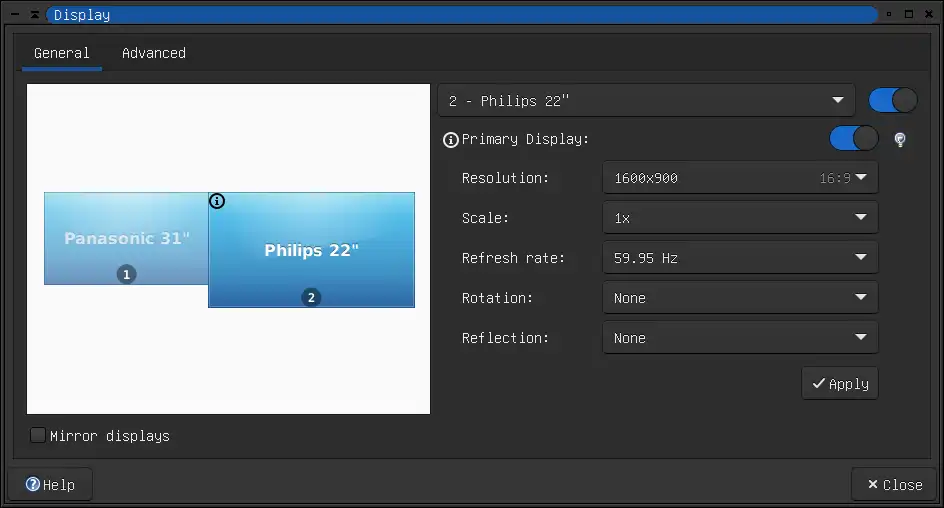This screenshot has height=508, width=944.
Task: Click the checkmark icon on Apply
Action: 818,383
